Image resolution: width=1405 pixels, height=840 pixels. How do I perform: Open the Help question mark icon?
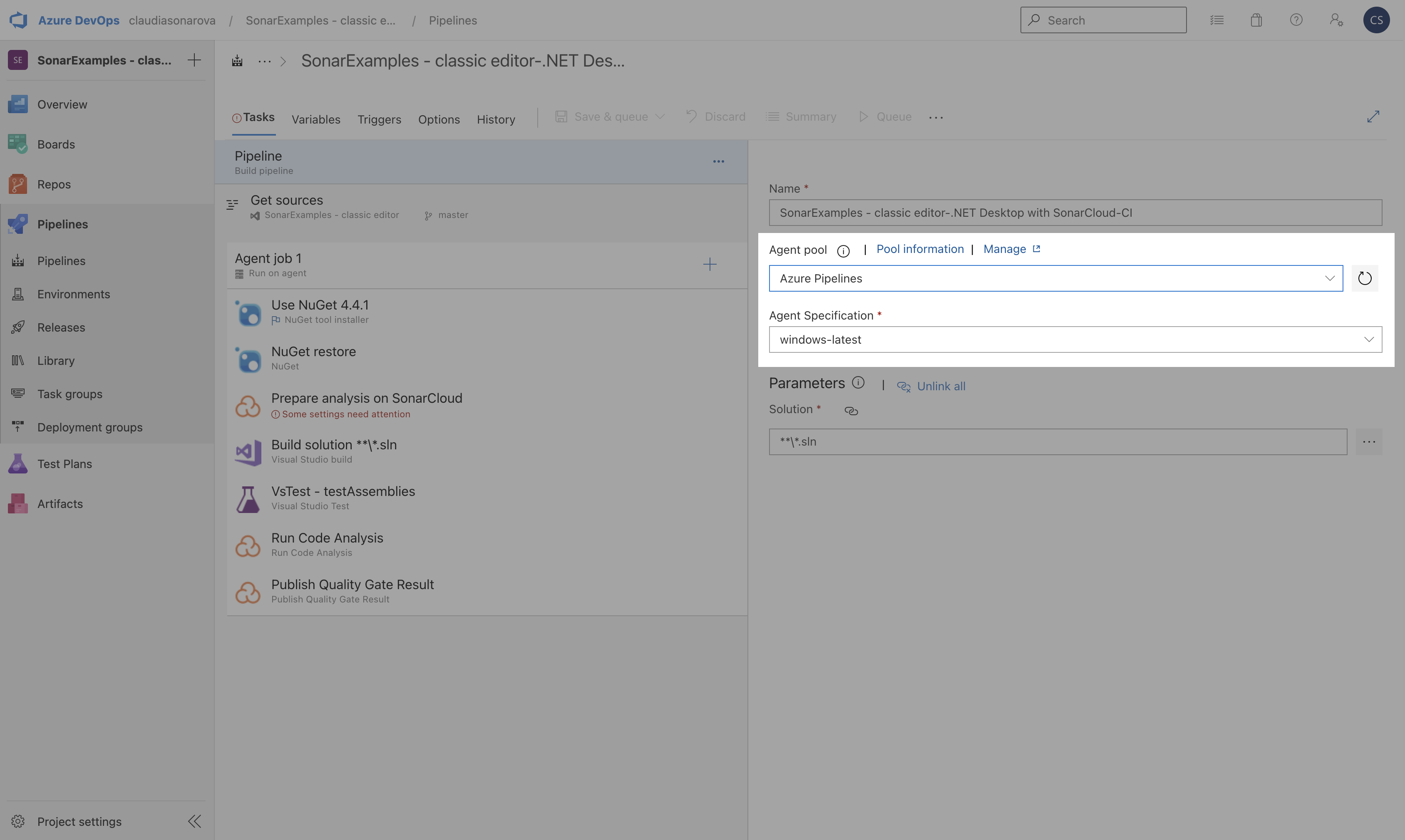point(1296,20)
